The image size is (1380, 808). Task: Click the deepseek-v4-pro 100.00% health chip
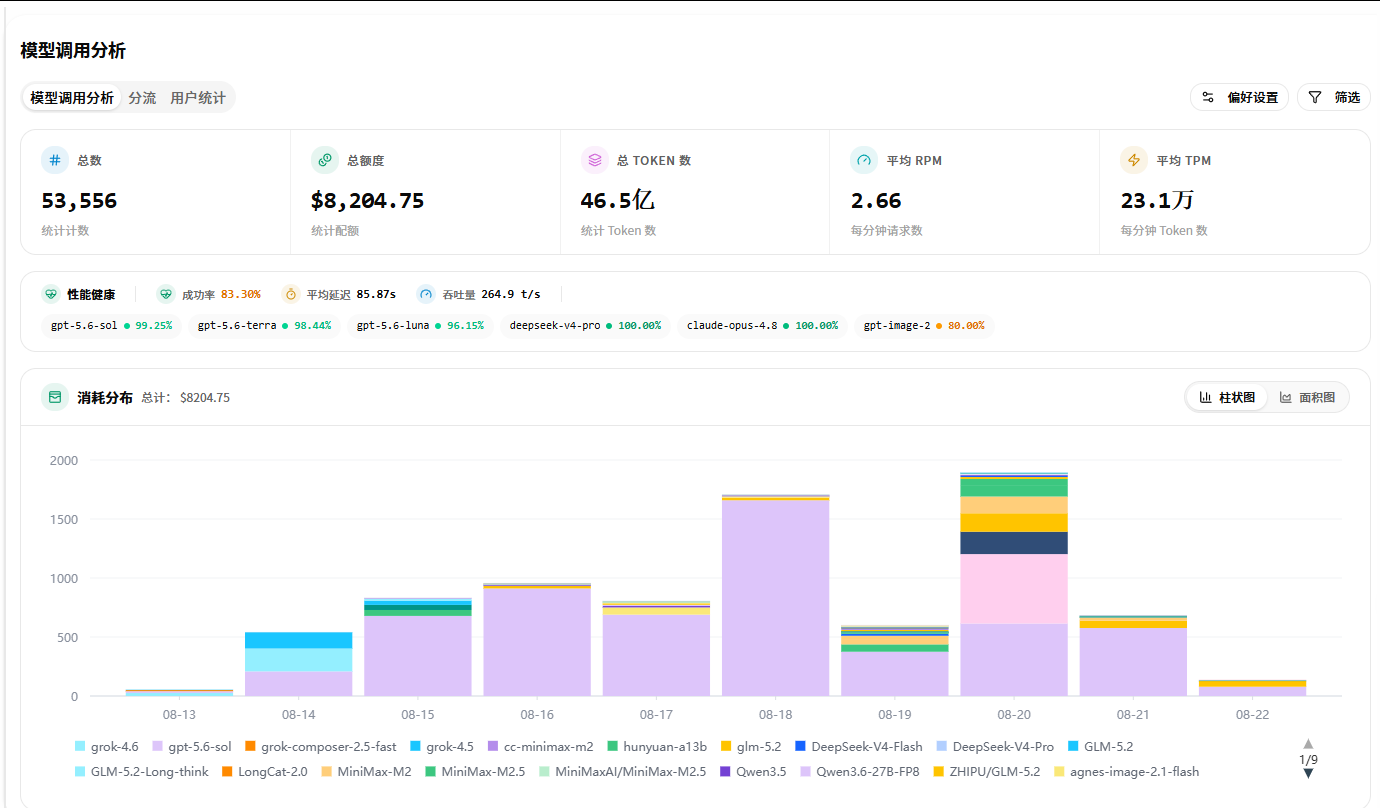(585, 326)
